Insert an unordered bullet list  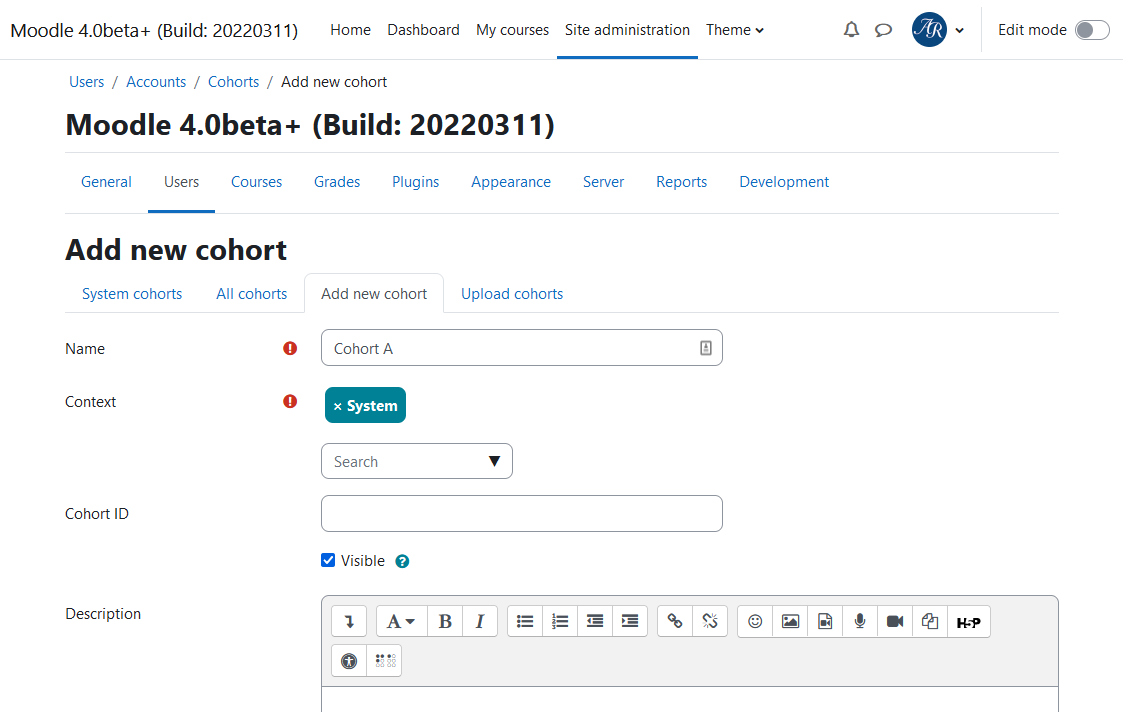[x=525, y=621]
